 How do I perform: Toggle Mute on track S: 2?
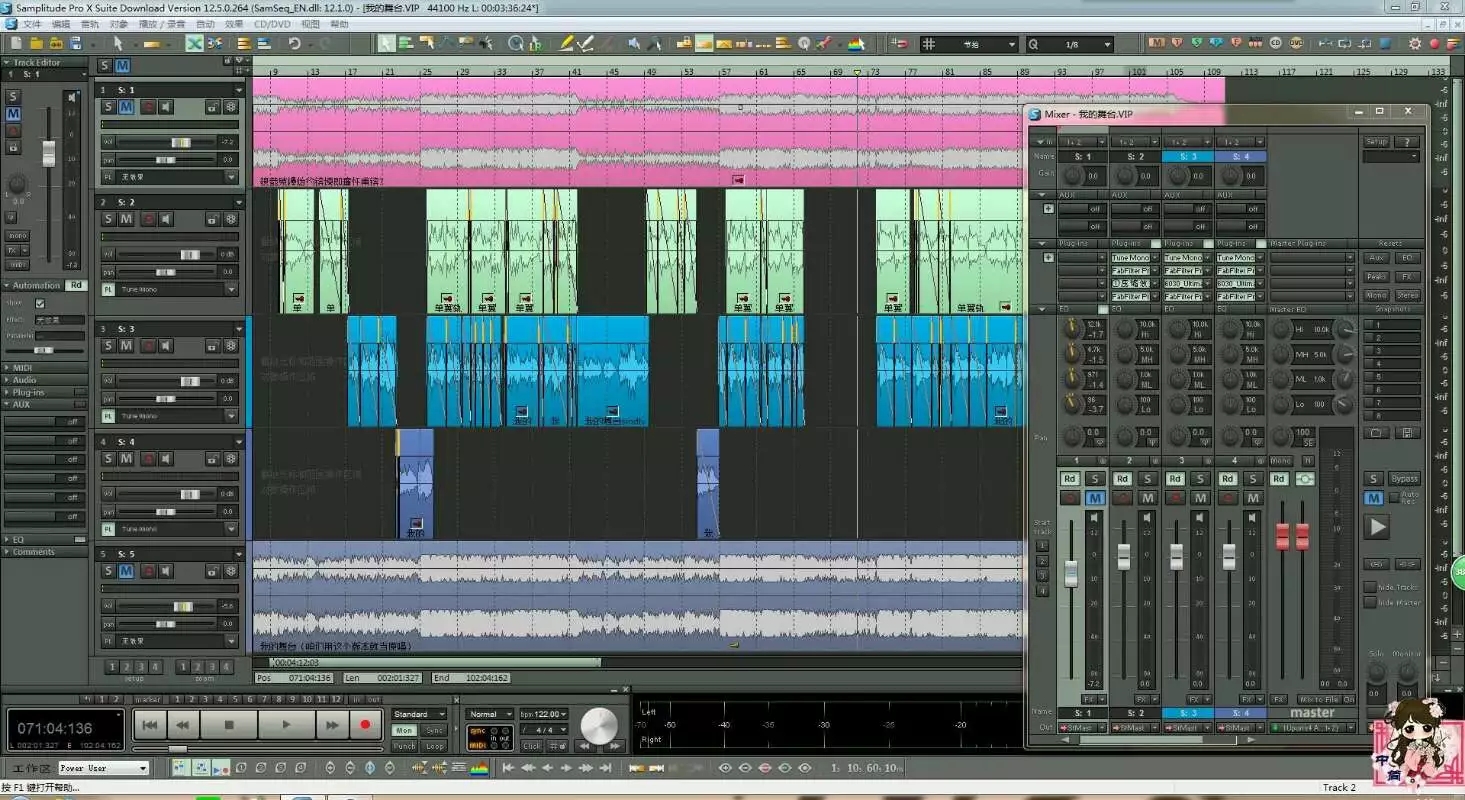click(126, 219)
